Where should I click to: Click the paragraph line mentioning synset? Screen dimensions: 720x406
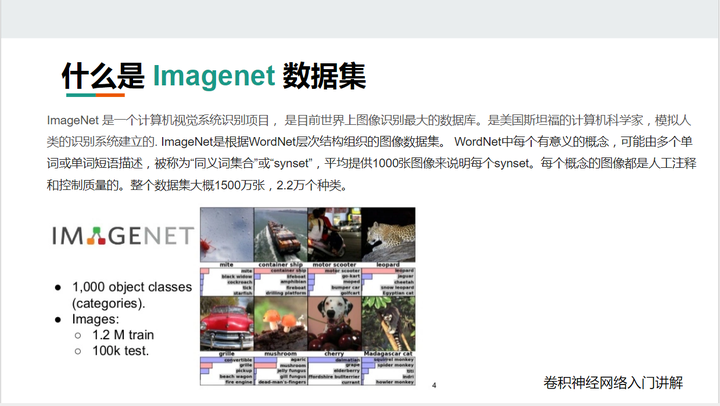tap(371, 163)
